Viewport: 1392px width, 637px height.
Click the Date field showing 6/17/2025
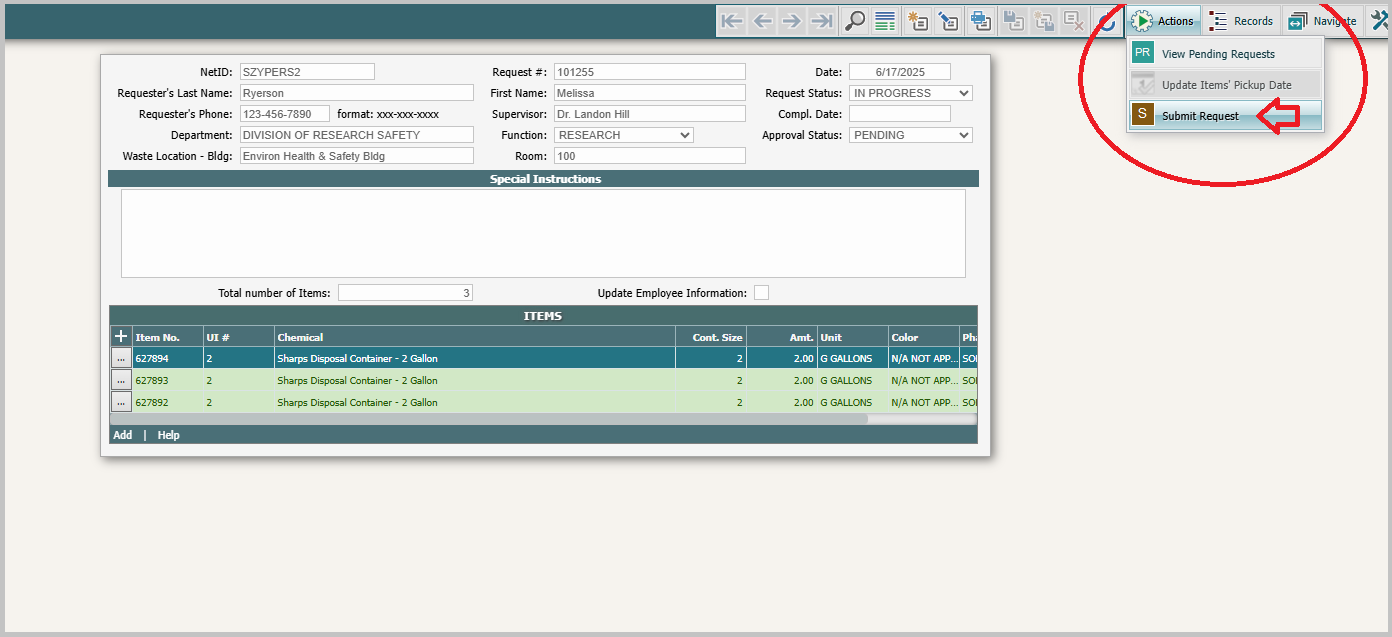(x=900, y=72)
